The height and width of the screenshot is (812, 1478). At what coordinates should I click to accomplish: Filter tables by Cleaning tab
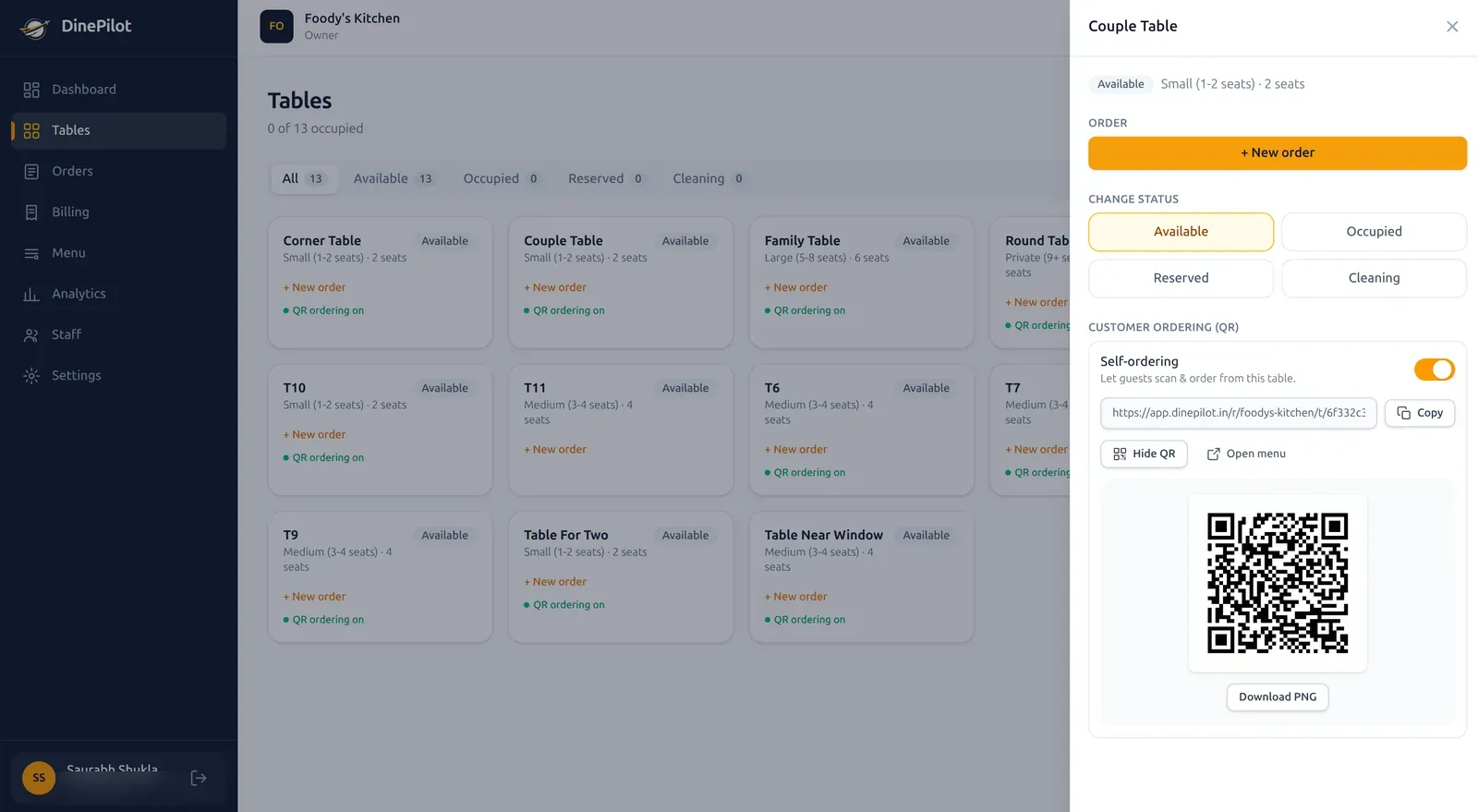click(x=709, y=178)
